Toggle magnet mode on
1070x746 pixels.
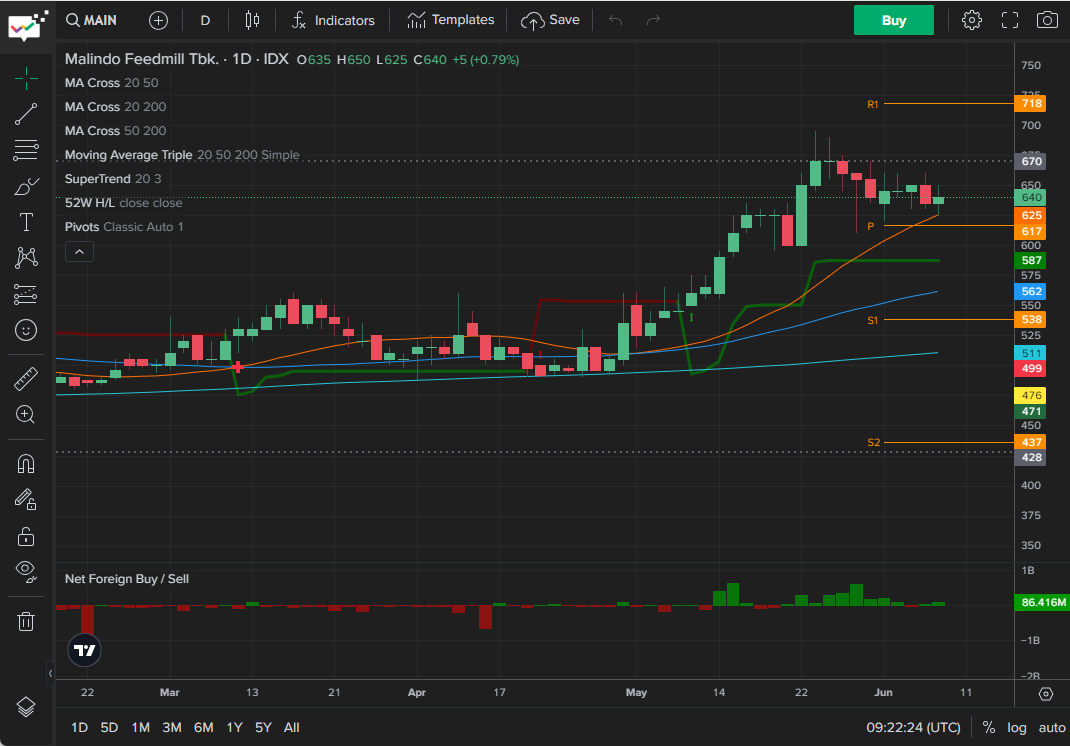(x=26, y=464)
